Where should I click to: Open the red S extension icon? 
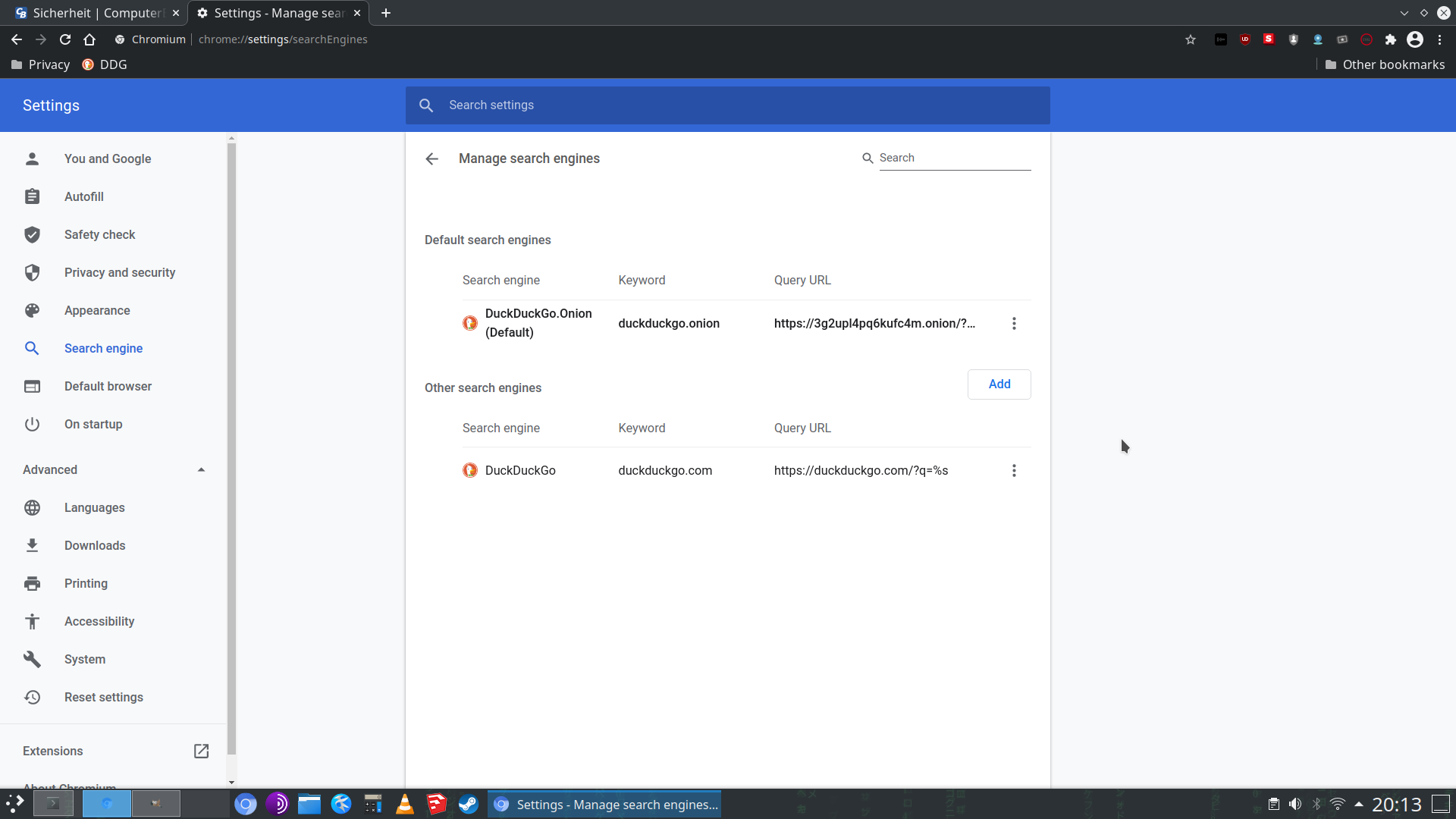point(1269,39)
